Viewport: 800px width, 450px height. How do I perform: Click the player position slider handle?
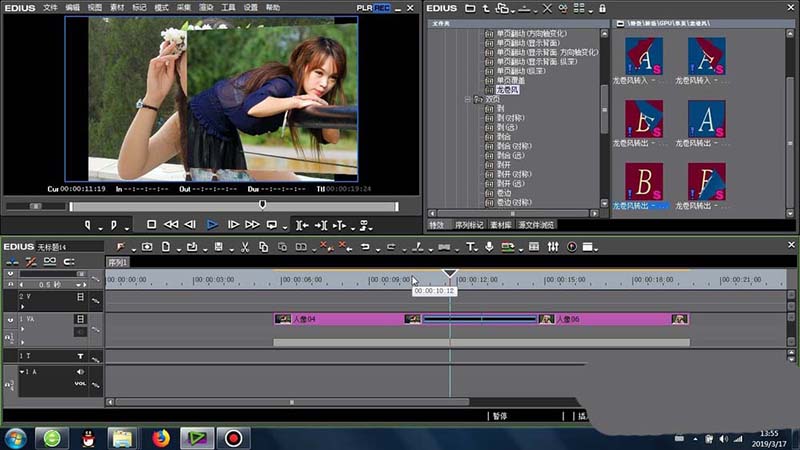pos(262,205)
